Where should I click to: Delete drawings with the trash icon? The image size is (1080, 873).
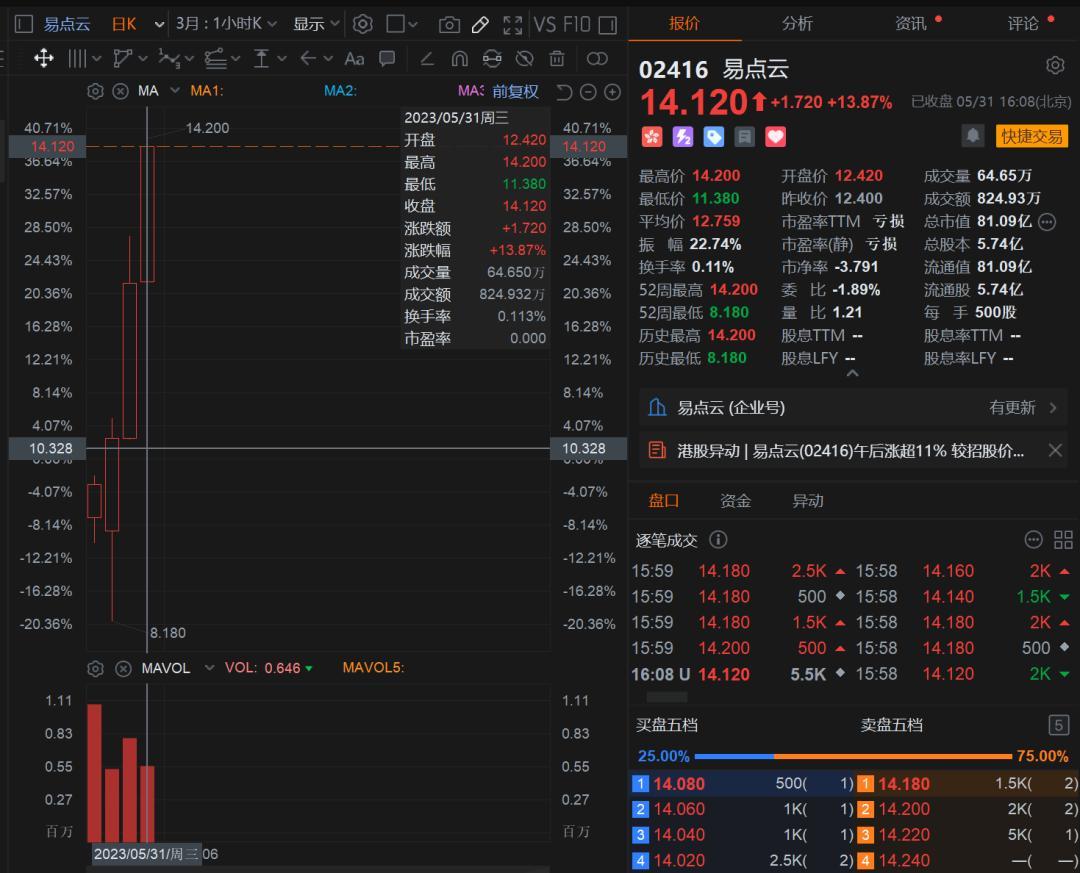point(557,58)
